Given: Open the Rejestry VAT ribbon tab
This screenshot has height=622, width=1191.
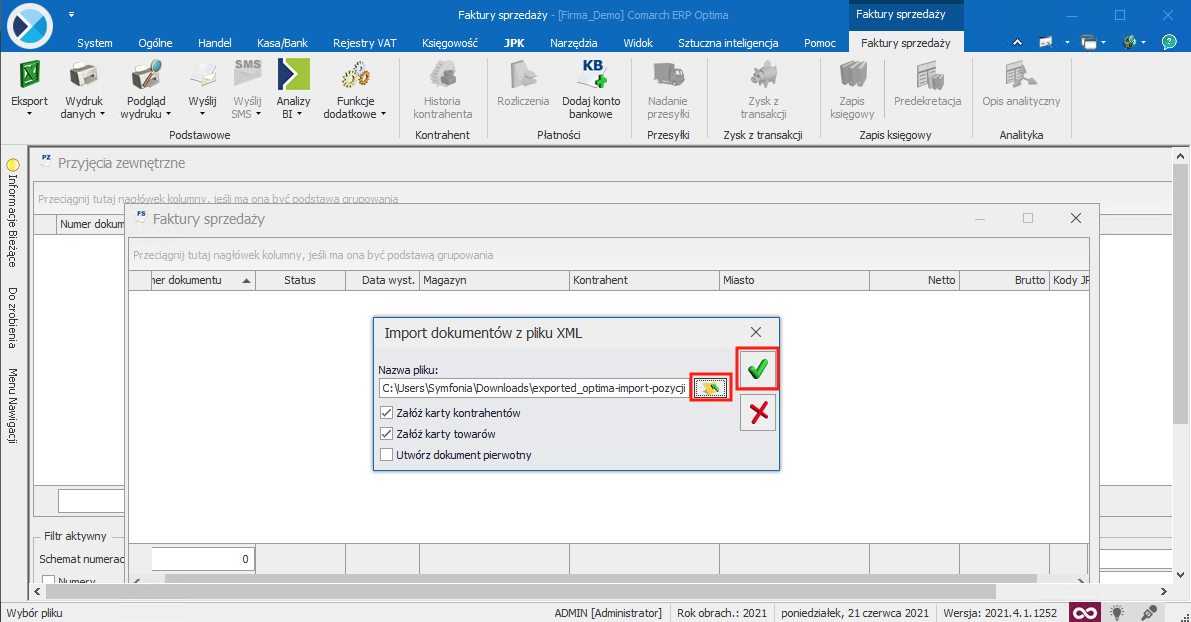Looking at the screenshot, I should tap(365, 43).
